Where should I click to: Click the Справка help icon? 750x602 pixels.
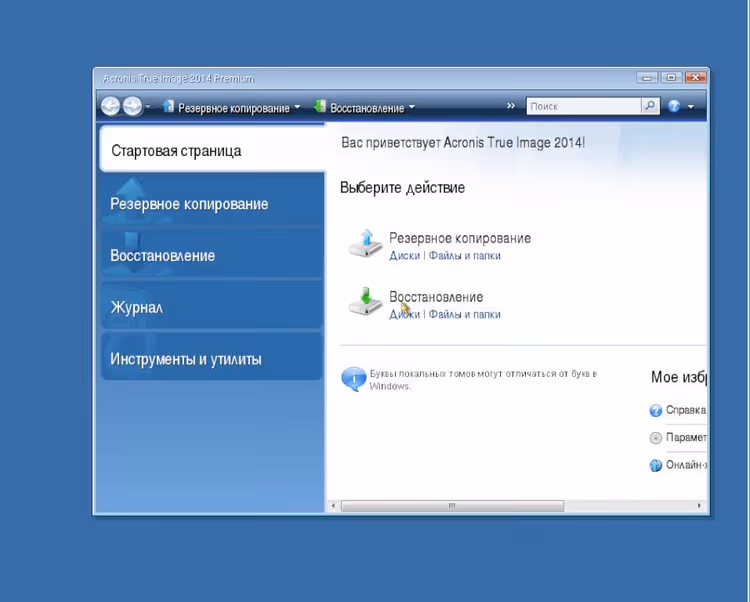pos(656,411)
